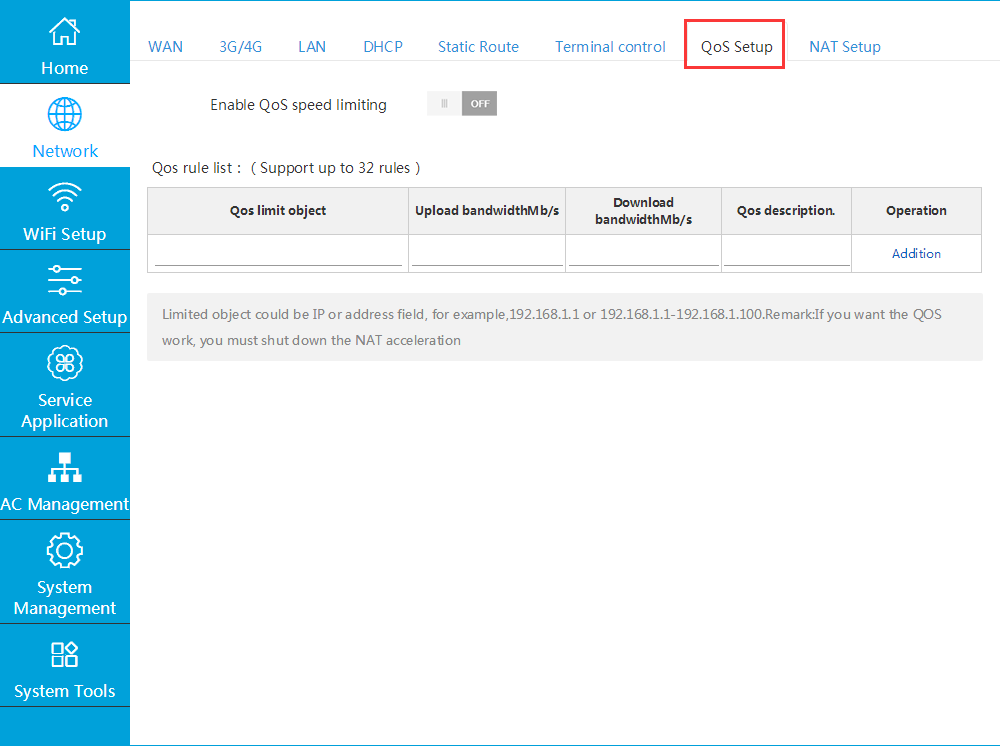Turn on Enable QoS speed limiting switch

[x=461, y=103]
